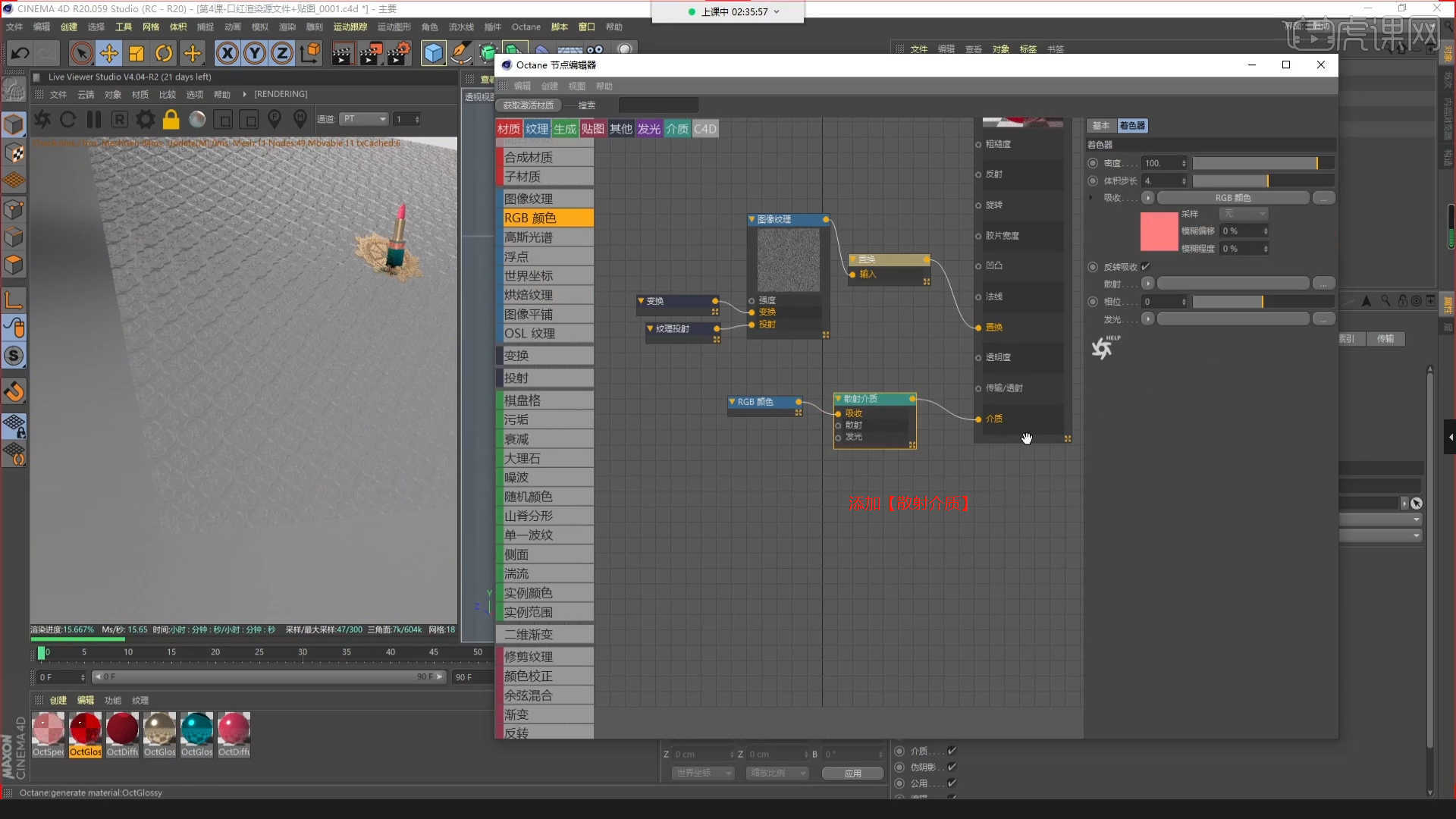This screenshot has width=1456, height=819.
Task: Toggle the 密度 animation radio dot
Action: pos(1093,163)
